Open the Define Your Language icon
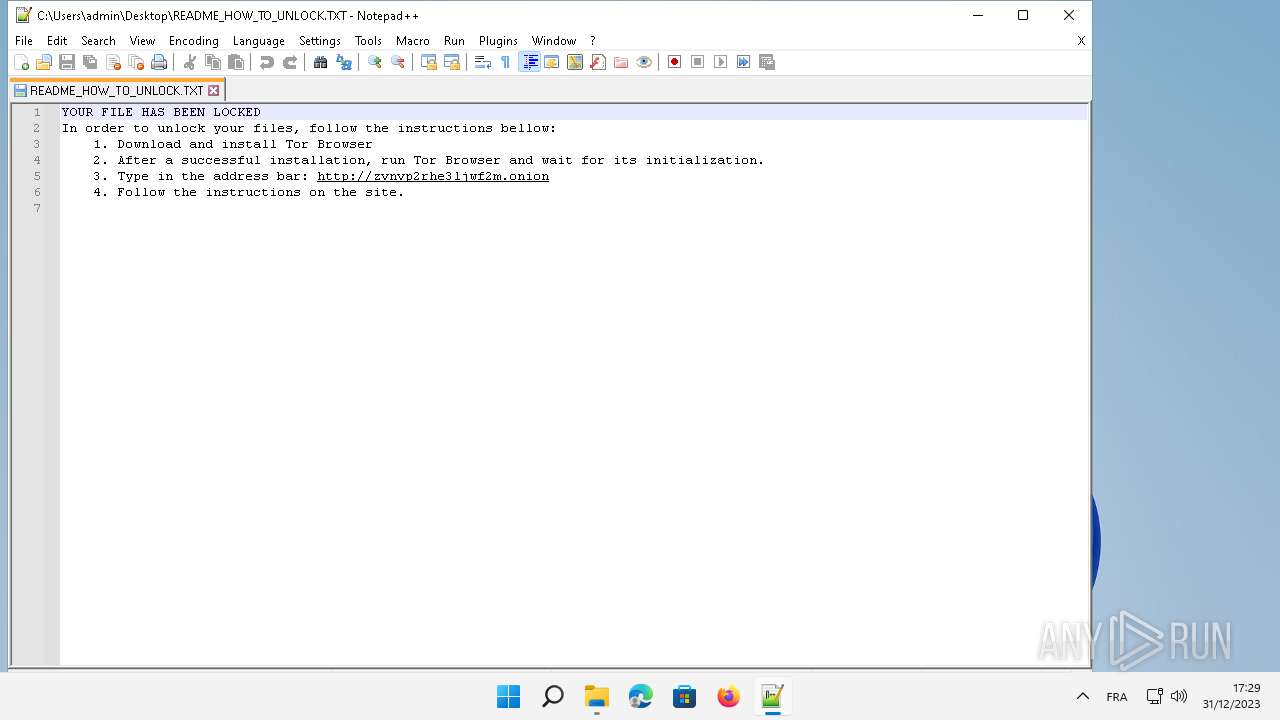The height and width of the screenshot is (720, 1280). [552, 62]
